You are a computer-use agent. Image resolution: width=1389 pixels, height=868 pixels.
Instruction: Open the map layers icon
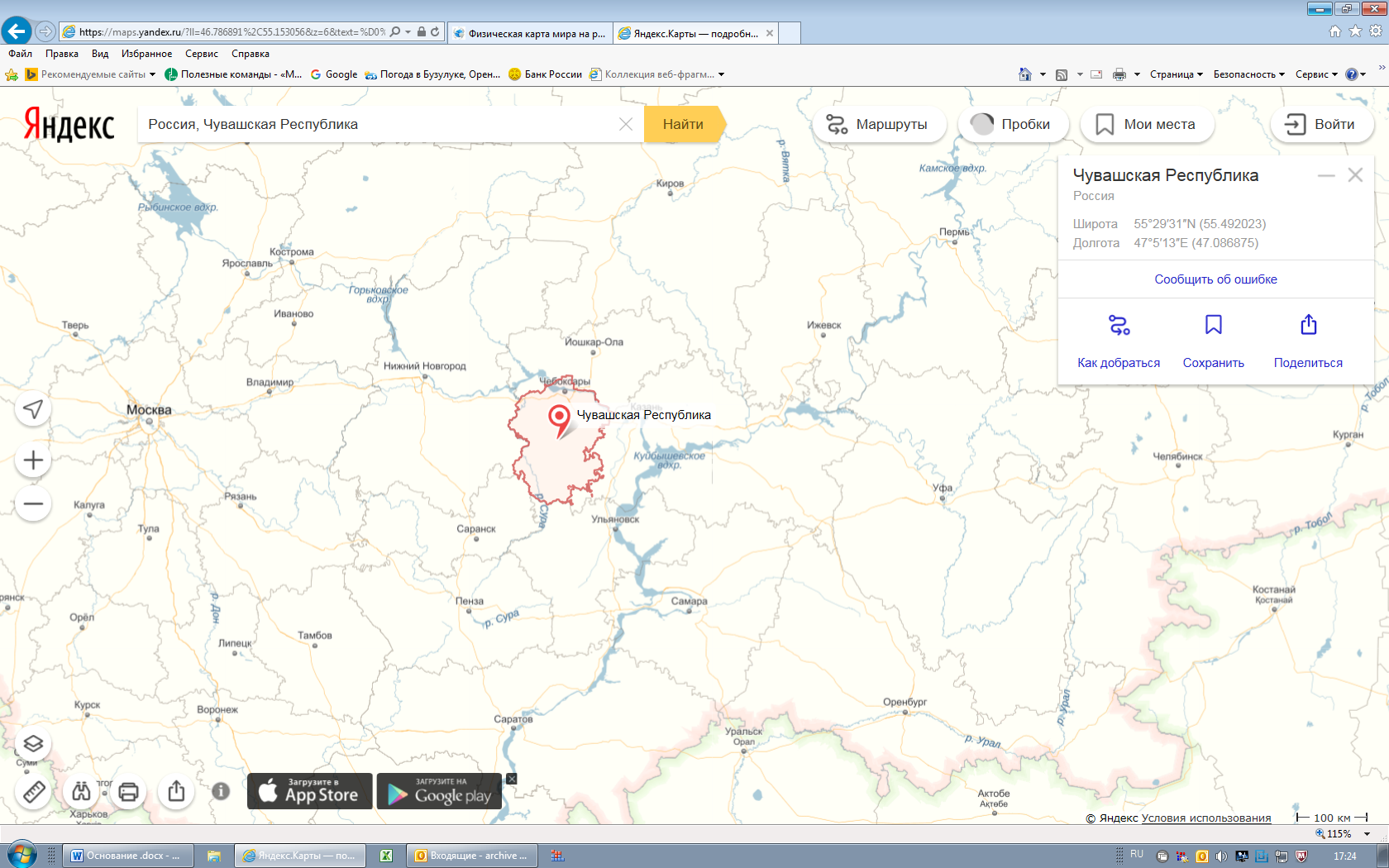tap(33, 743)
